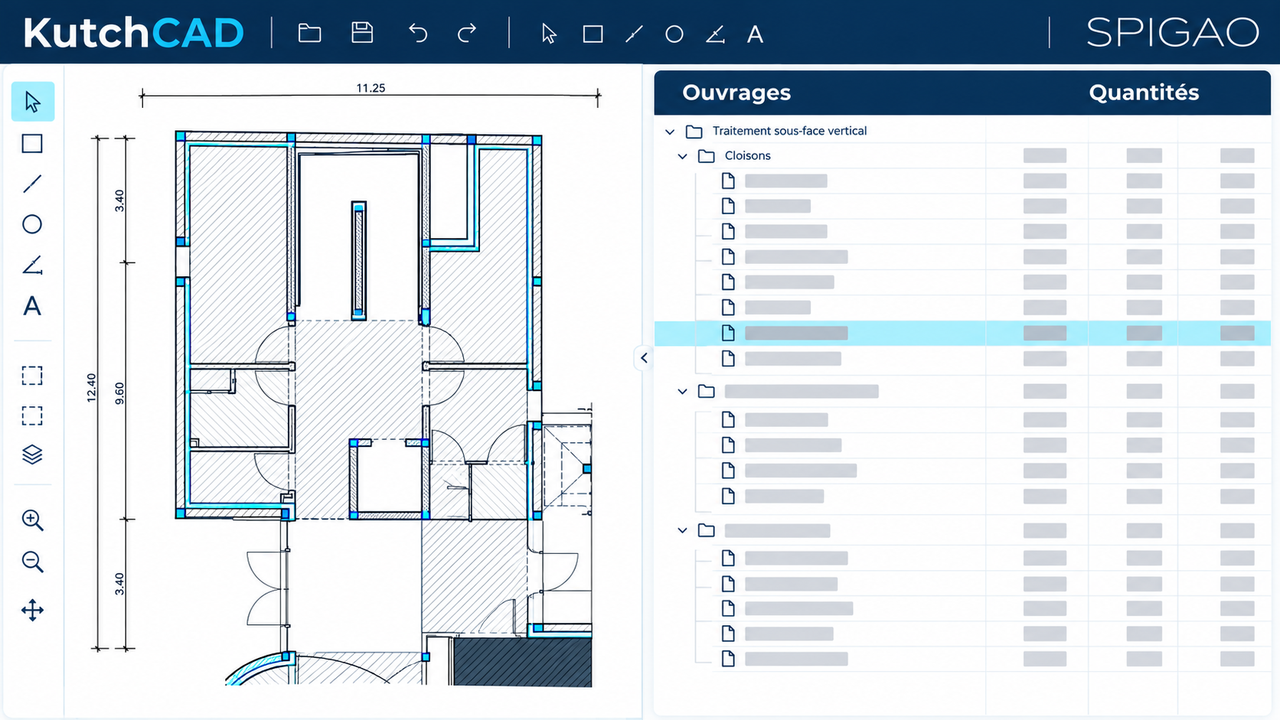Viewport: 1280px width, 720px height.
Task: Collapse the Ouvrages side panel arrow
Action: click(x=644, y=358)
